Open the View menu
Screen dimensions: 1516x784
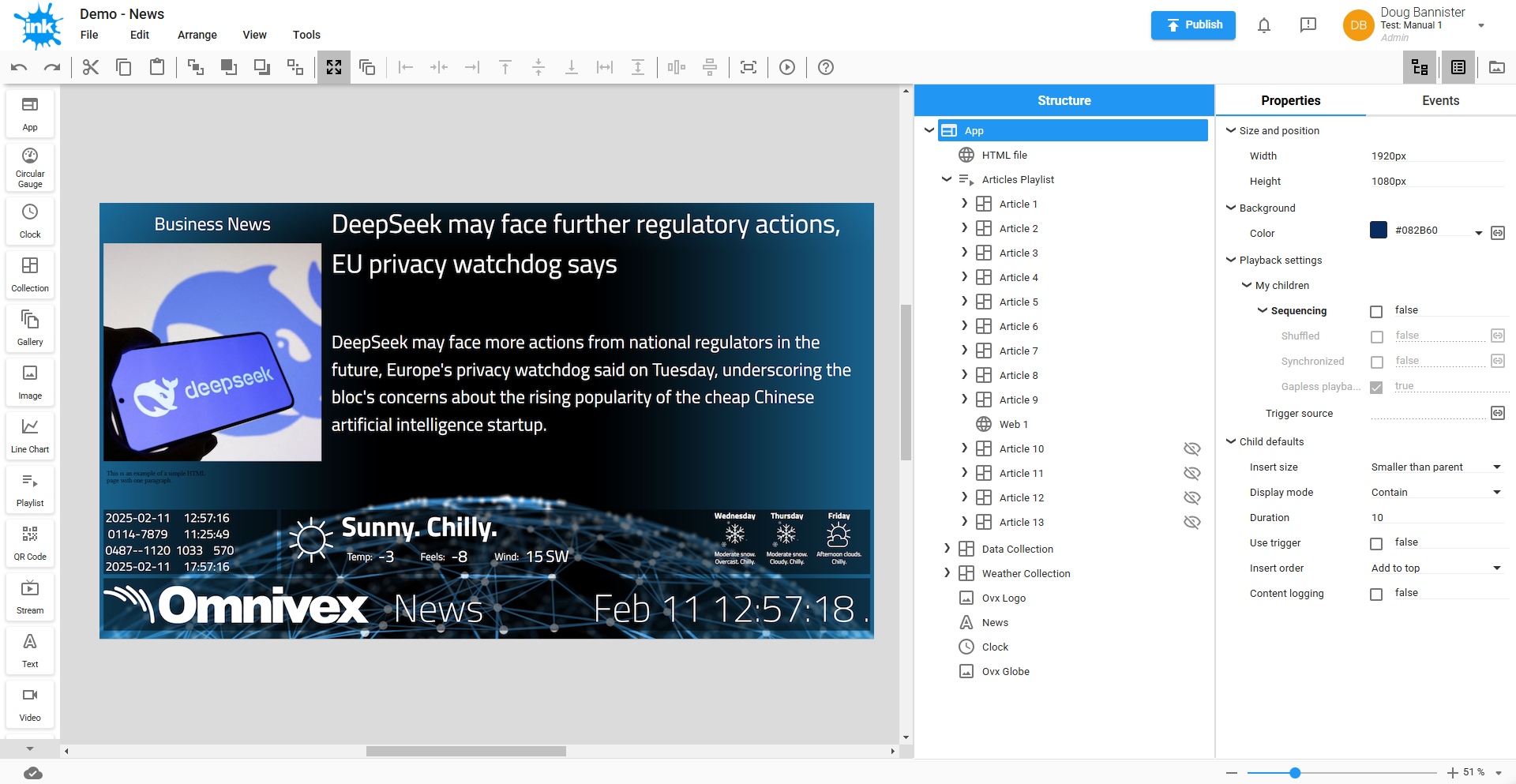254,35
